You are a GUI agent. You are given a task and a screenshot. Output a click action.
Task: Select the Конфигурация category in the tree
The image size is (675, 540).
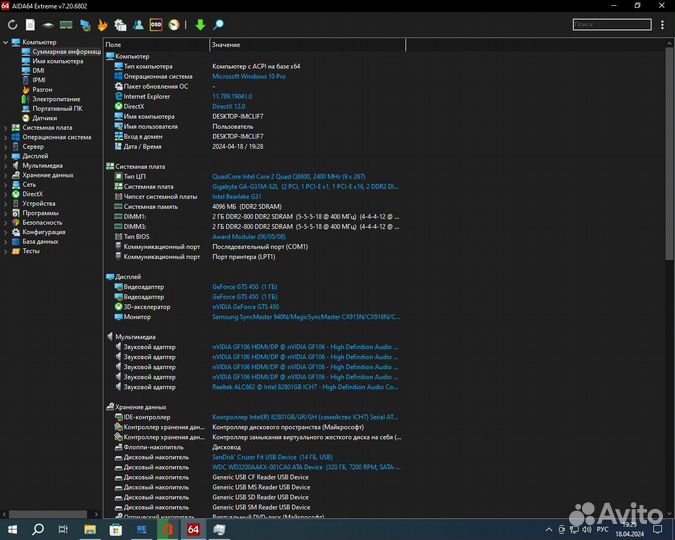coord(39,232)
